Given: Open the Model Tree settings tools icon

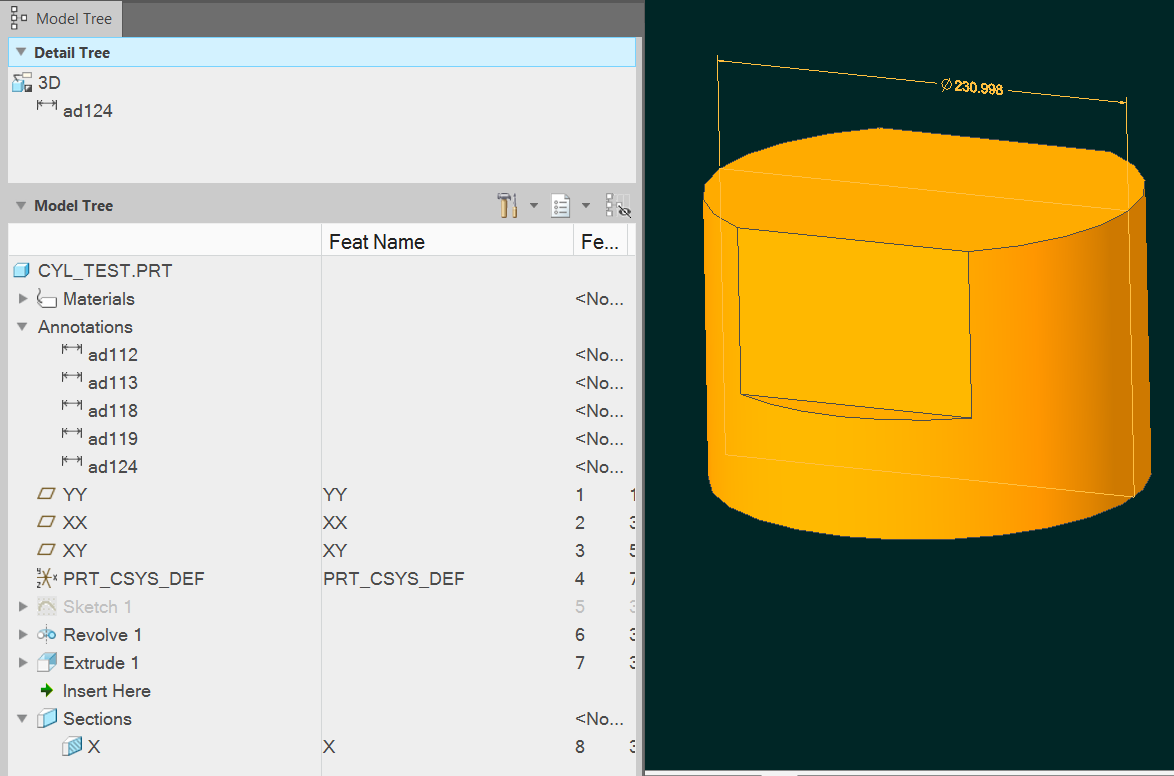Looking at the screenshot, I should 507,205.
